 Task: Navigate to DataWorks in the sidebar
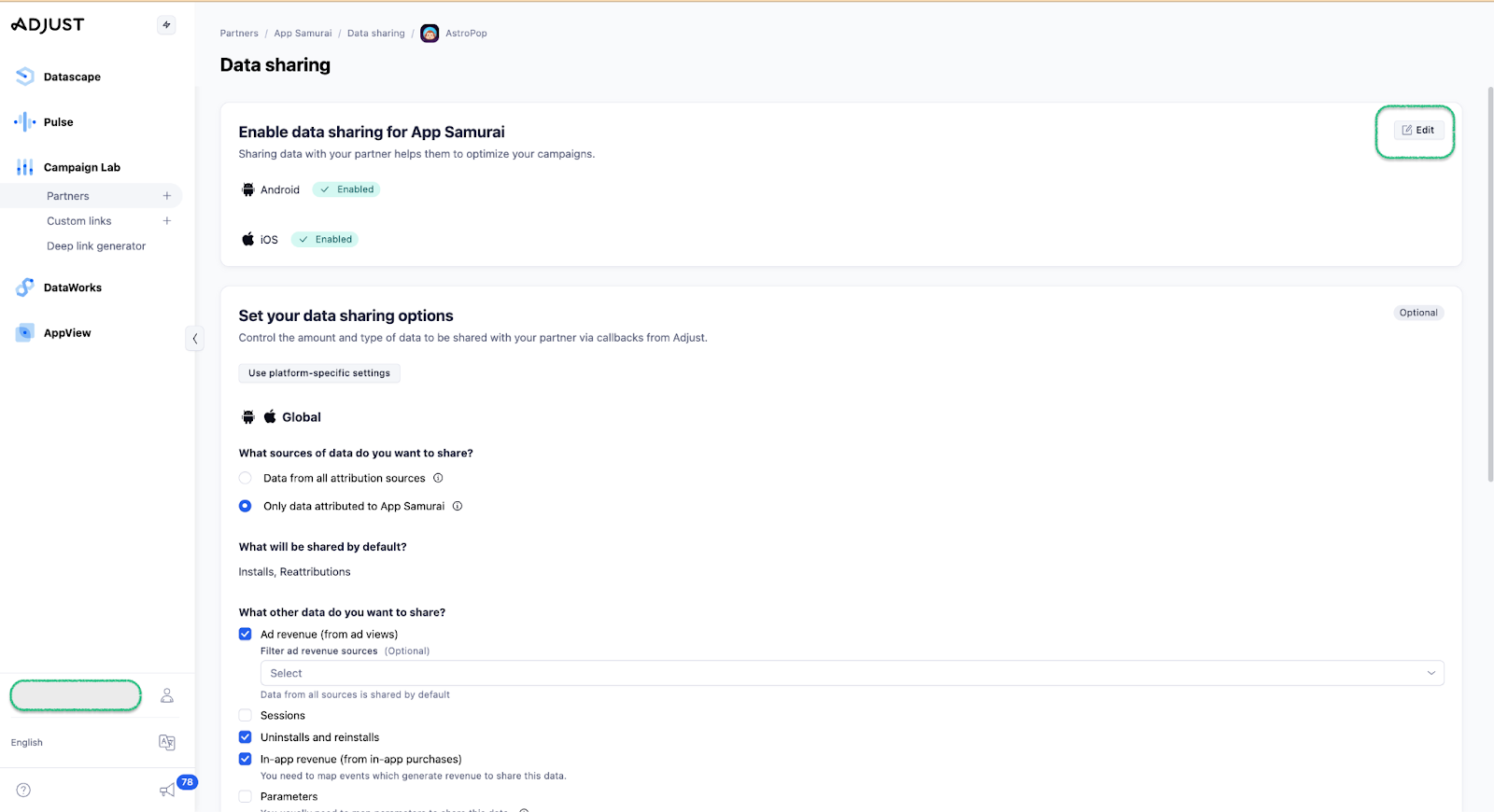(73, 287)
